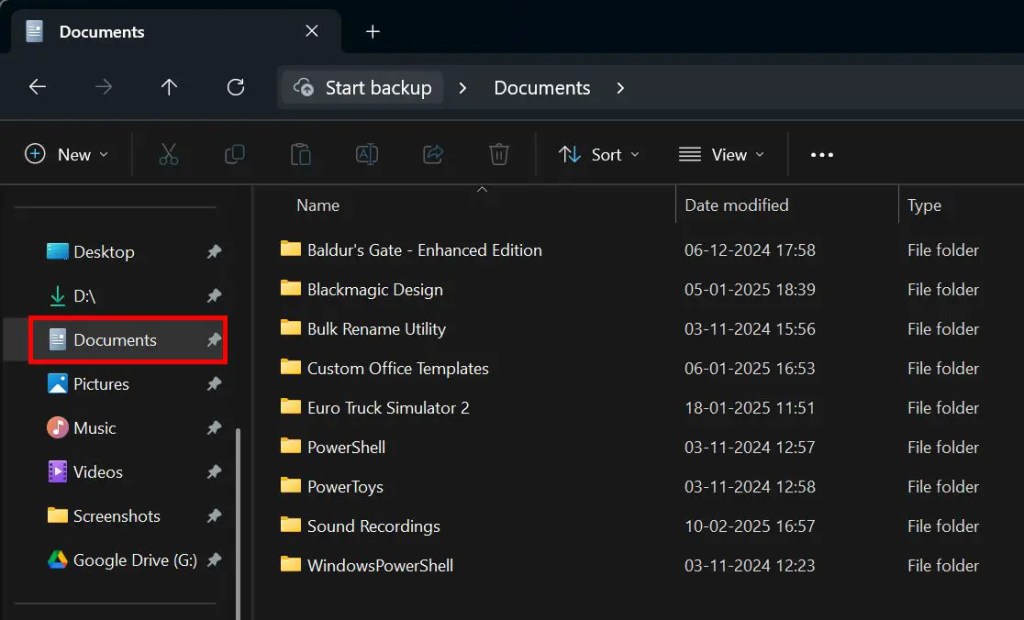
Task: Click the Share icon in toolbar
Action: click(x=433, y=155)
